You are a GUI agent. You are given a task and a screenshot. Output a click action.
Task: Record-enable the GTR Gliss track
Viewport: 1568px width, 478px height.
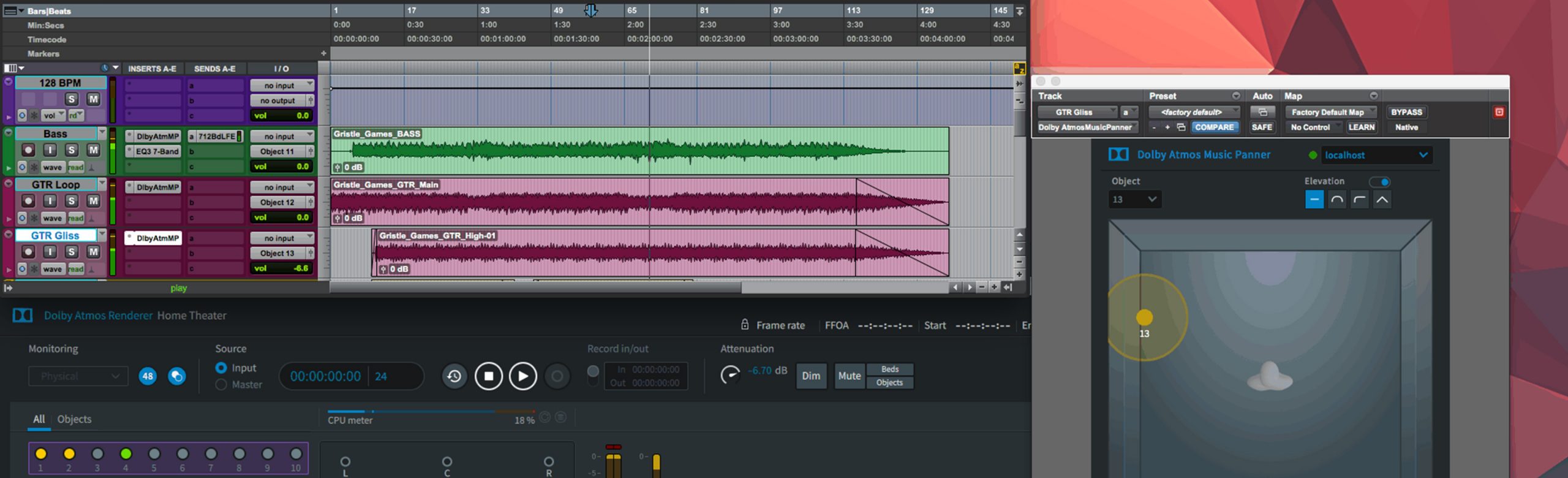pyautogui.click(x=28, y=252)
